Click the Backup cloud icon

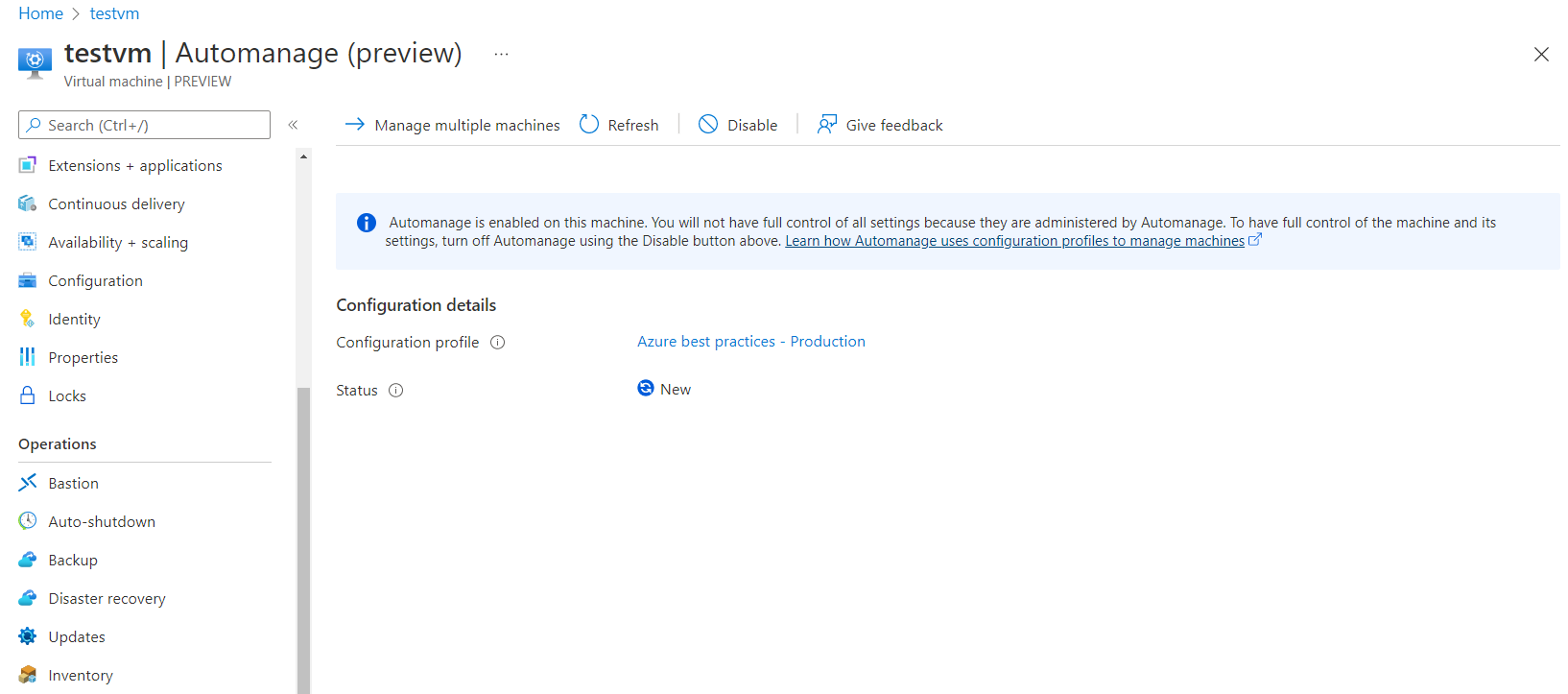coord(28,560)
